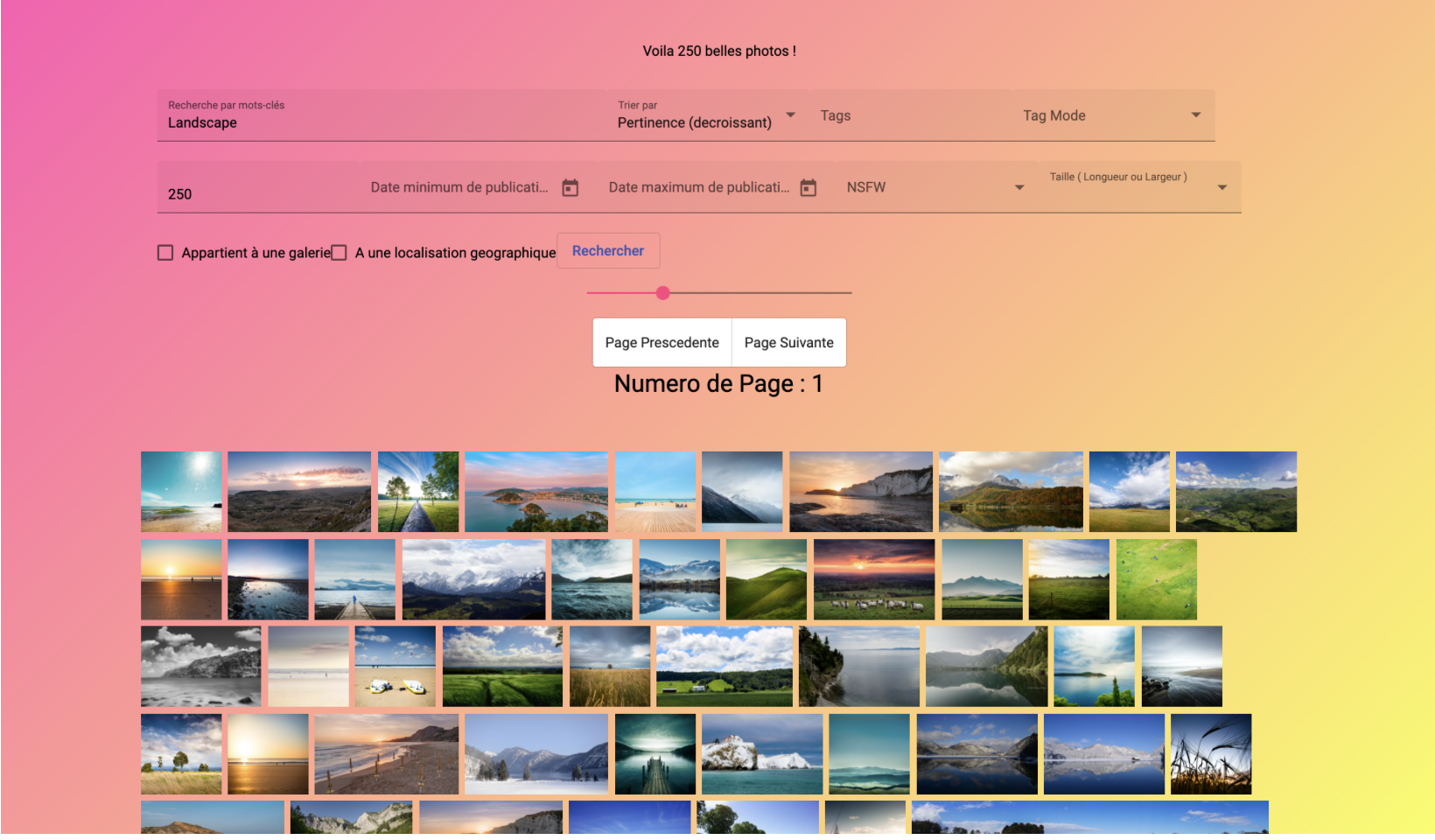This screenshot has height=840, width=1435.
Task: Open the grazing sheep at sunset photo
Action: point(873,579)
